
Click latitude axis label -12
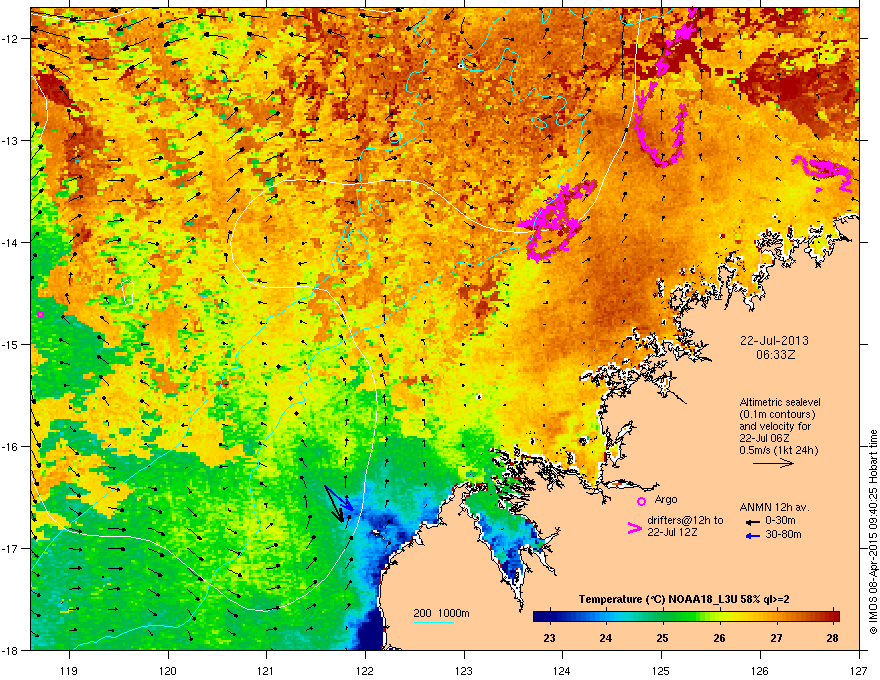(x=11, y=39)
